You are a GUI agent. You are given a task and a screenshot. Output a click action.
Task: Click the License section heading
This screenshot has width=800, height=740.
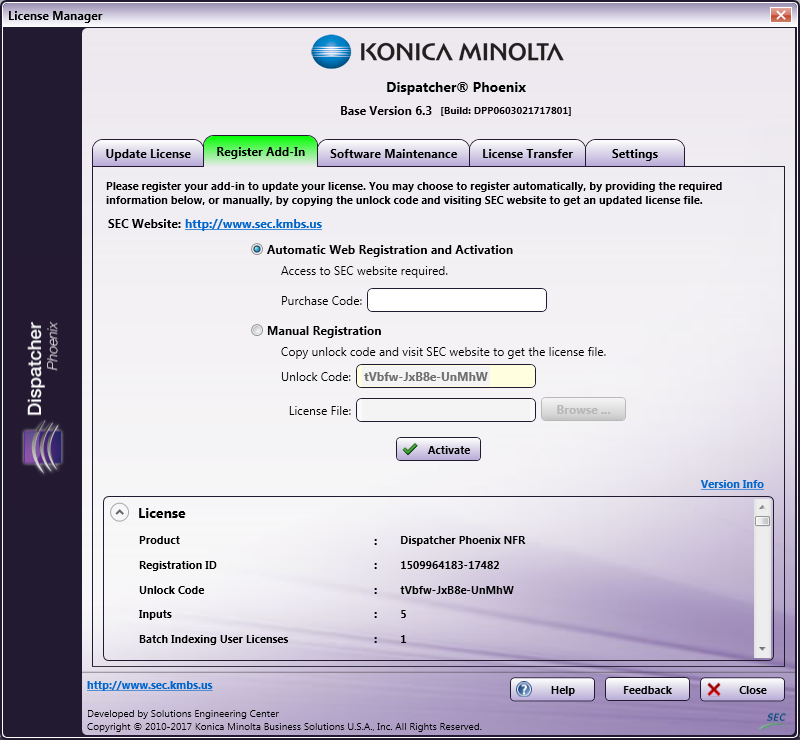pyautogui.click(x=161, y=513)
